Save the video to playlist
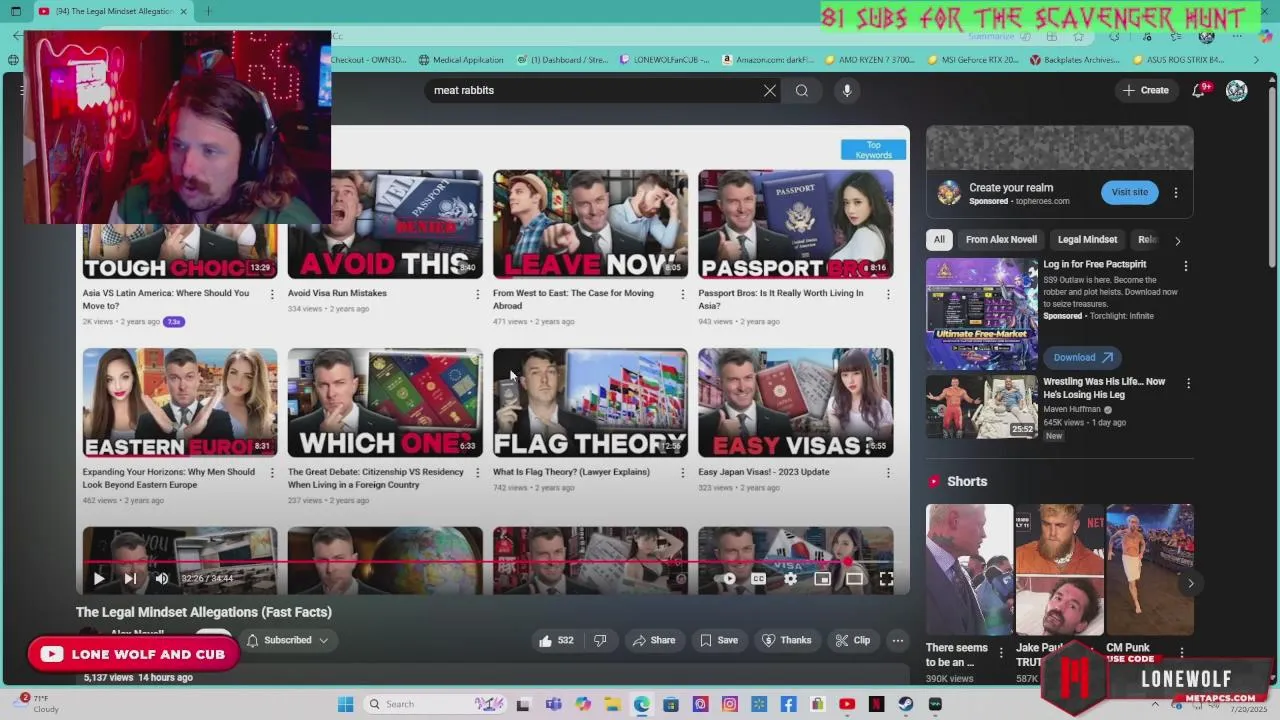 [x=718, y=640]
